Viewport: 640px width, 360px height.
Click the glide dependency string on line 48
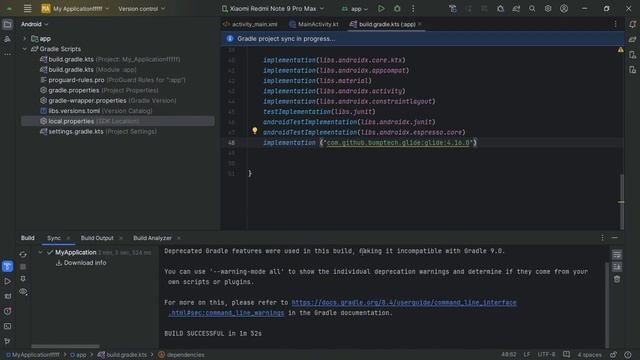(398, 143)
